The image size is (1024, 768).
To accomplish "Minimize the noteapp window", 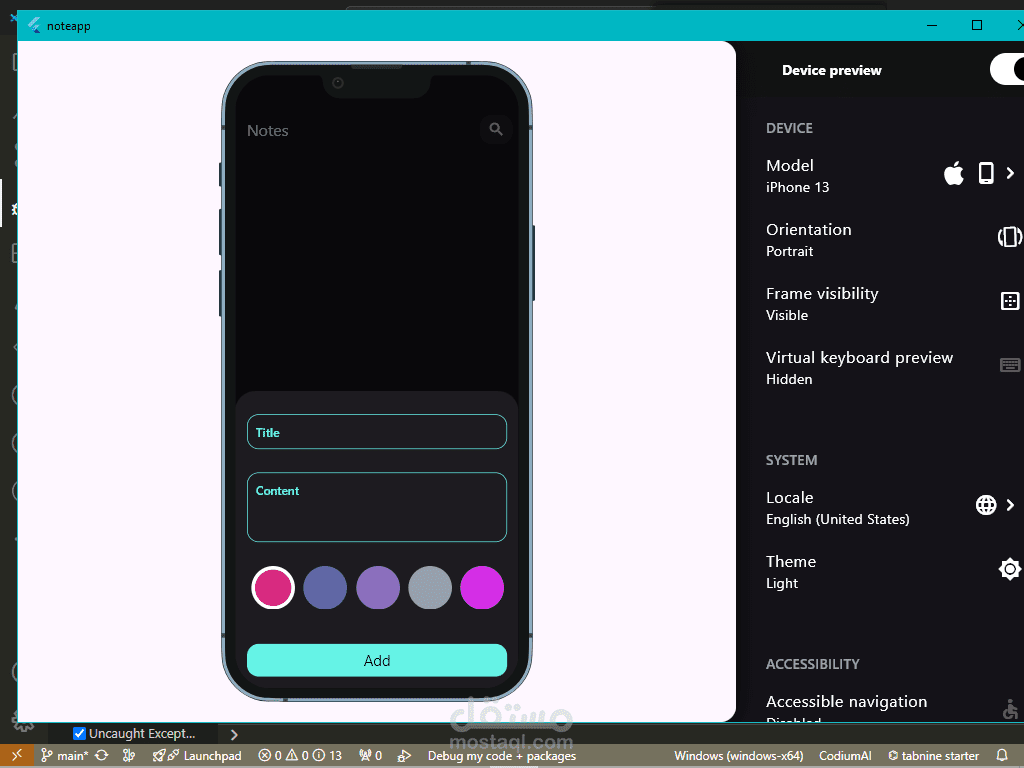I will tap(932, 25).
